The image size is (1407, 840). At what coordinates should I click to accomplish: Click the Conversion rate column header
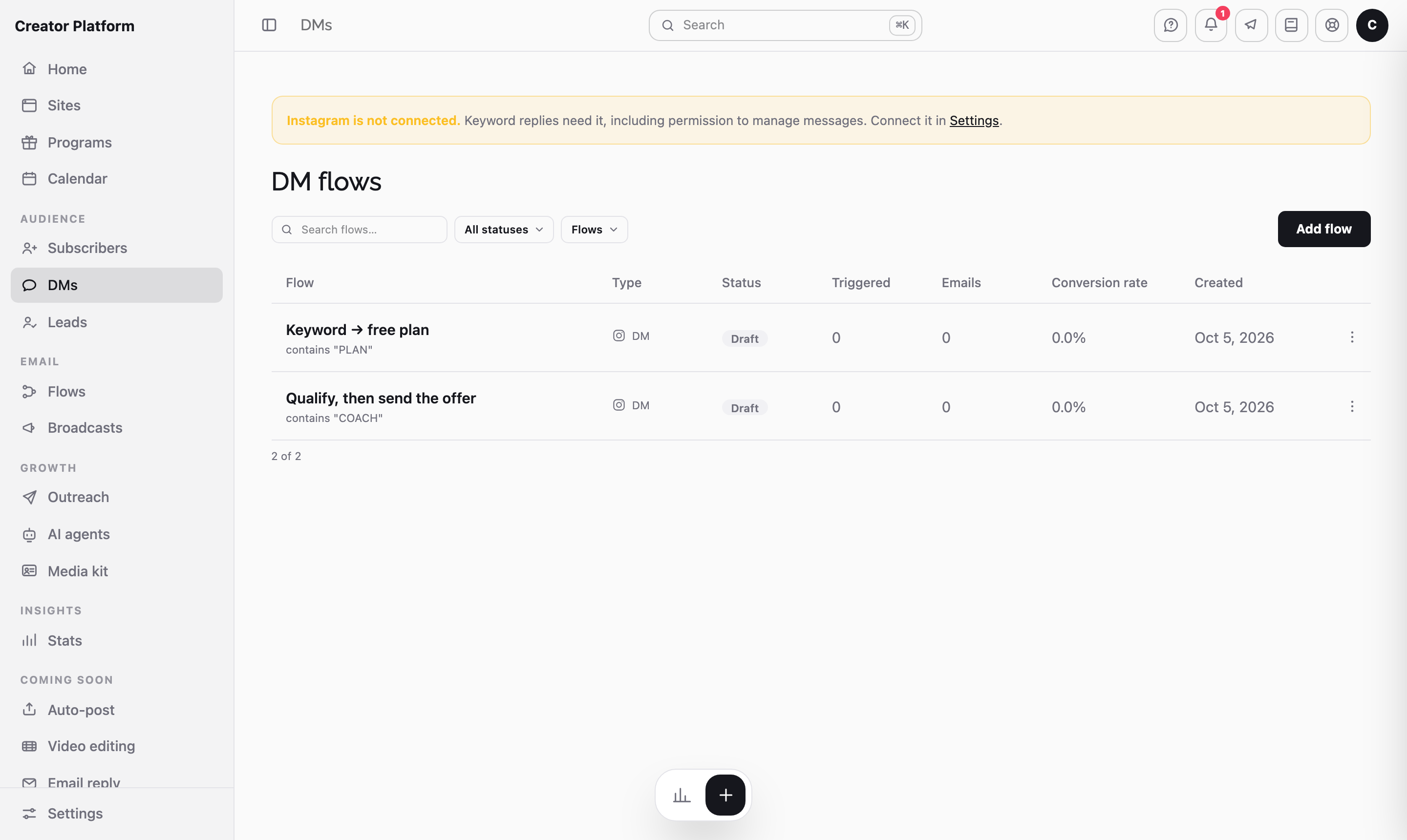pyautogui.click(x=1099, y=282)
